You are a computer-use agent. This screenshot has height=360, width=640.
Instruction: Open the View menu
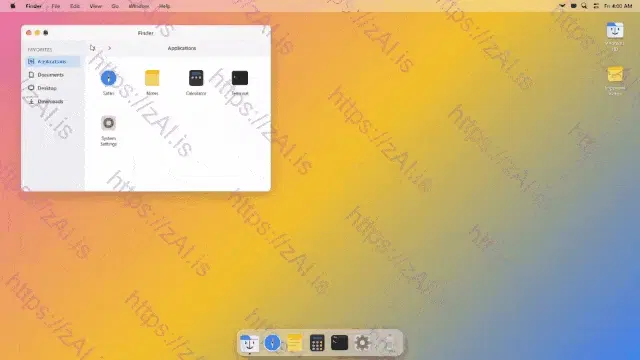pyautogui.click(x=96, y=6)
